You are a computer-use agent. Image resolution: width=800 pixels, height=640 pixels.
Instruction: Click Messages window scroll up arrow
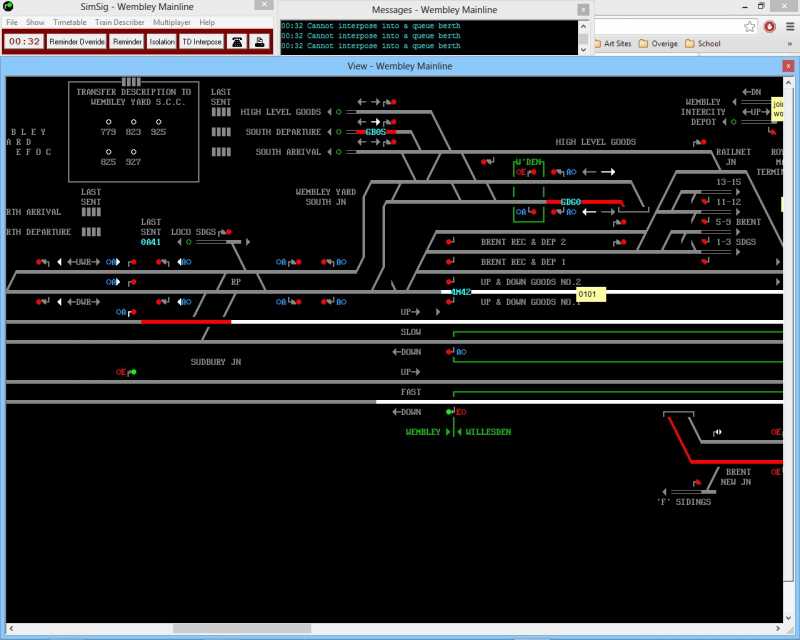(x=584, y=26)
